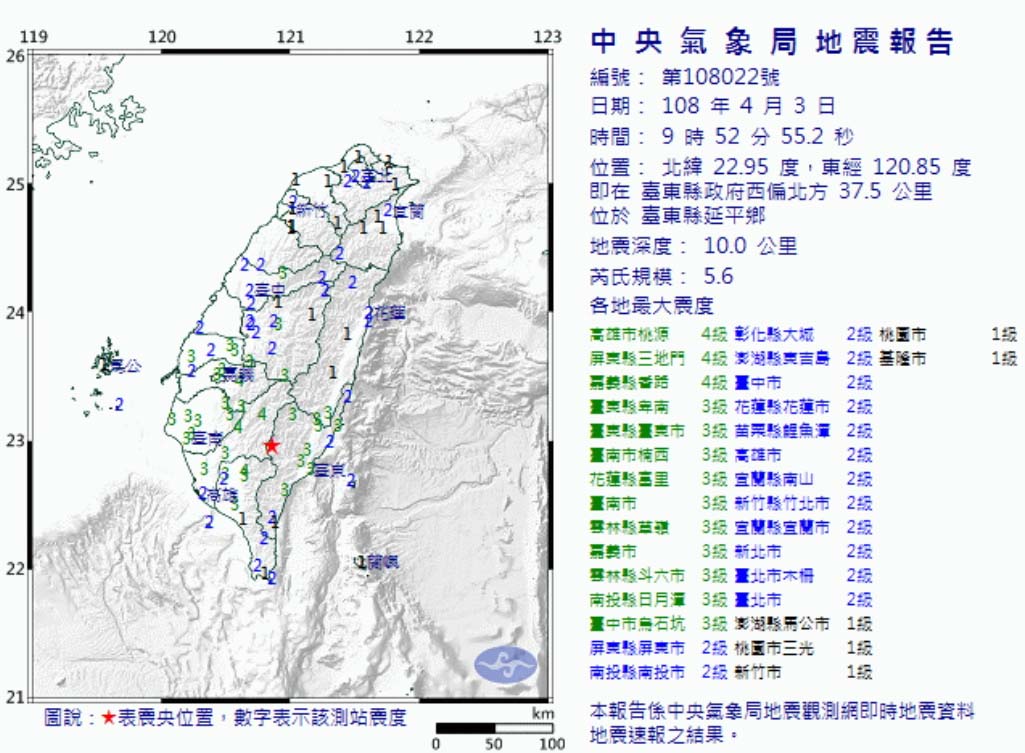Click the 高雄 city label on the map
The width and height of the screenshot is (1025, 753).
(x=223, y=496)
